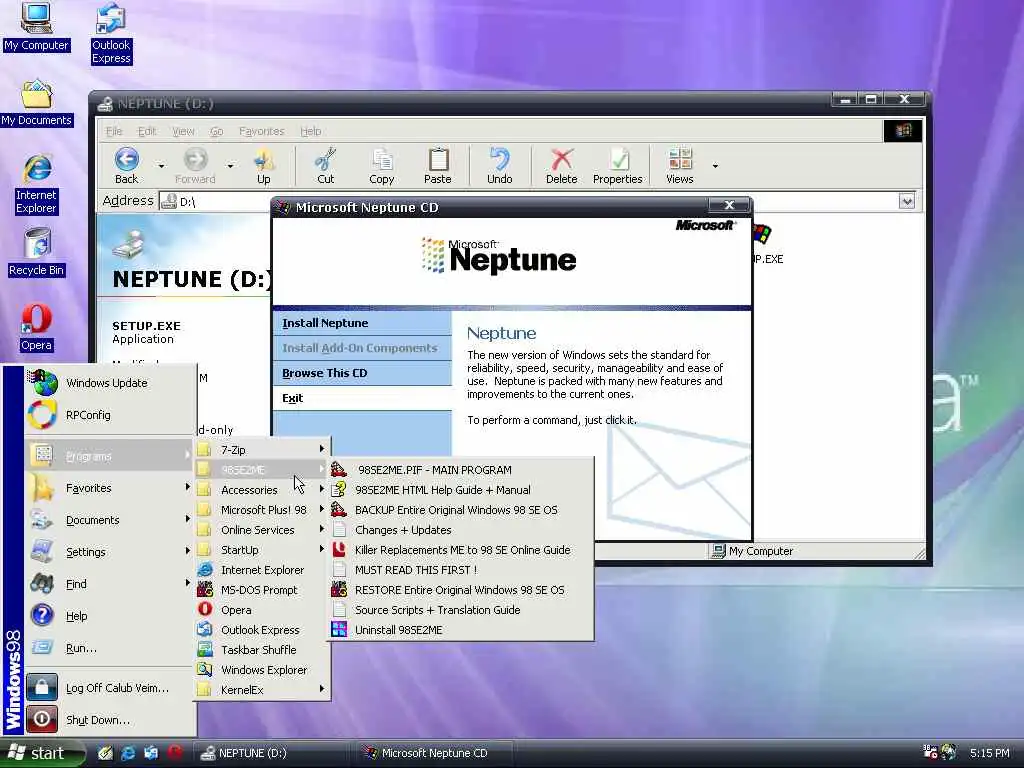Viewport: 1024px width, 768px height.
Task: Open the Back history dropdown arrow
Action: [x=161, y=166]
